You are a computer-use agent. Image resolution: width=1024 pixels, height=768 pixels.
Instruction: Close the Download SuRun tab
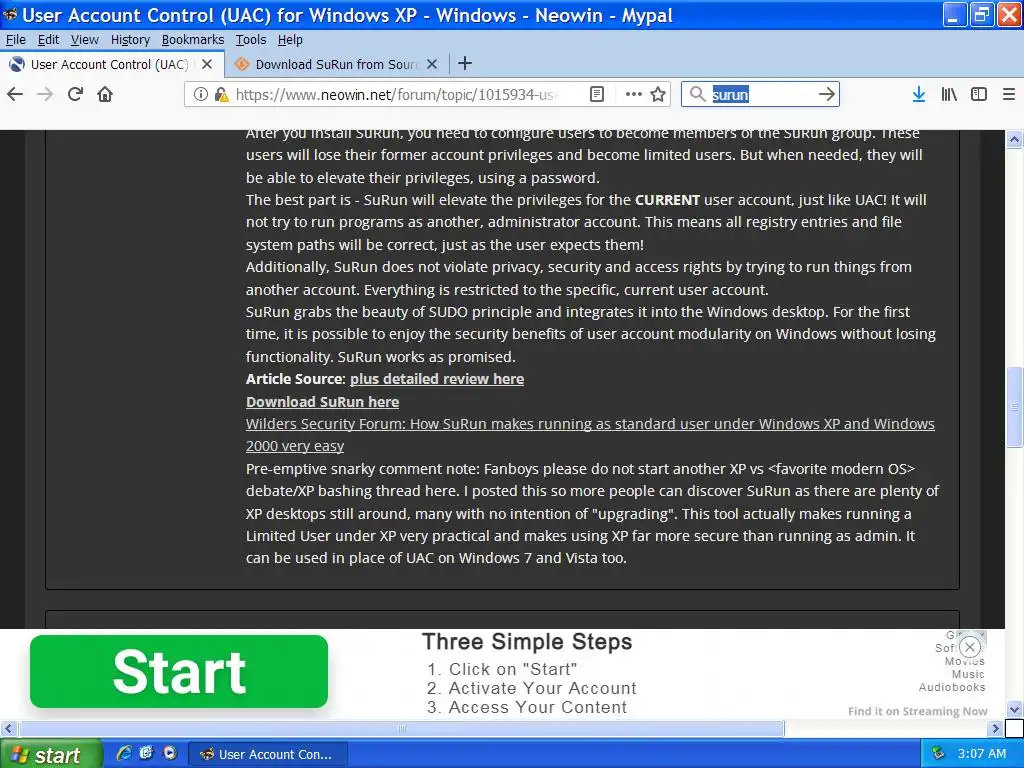click(432, 64)
